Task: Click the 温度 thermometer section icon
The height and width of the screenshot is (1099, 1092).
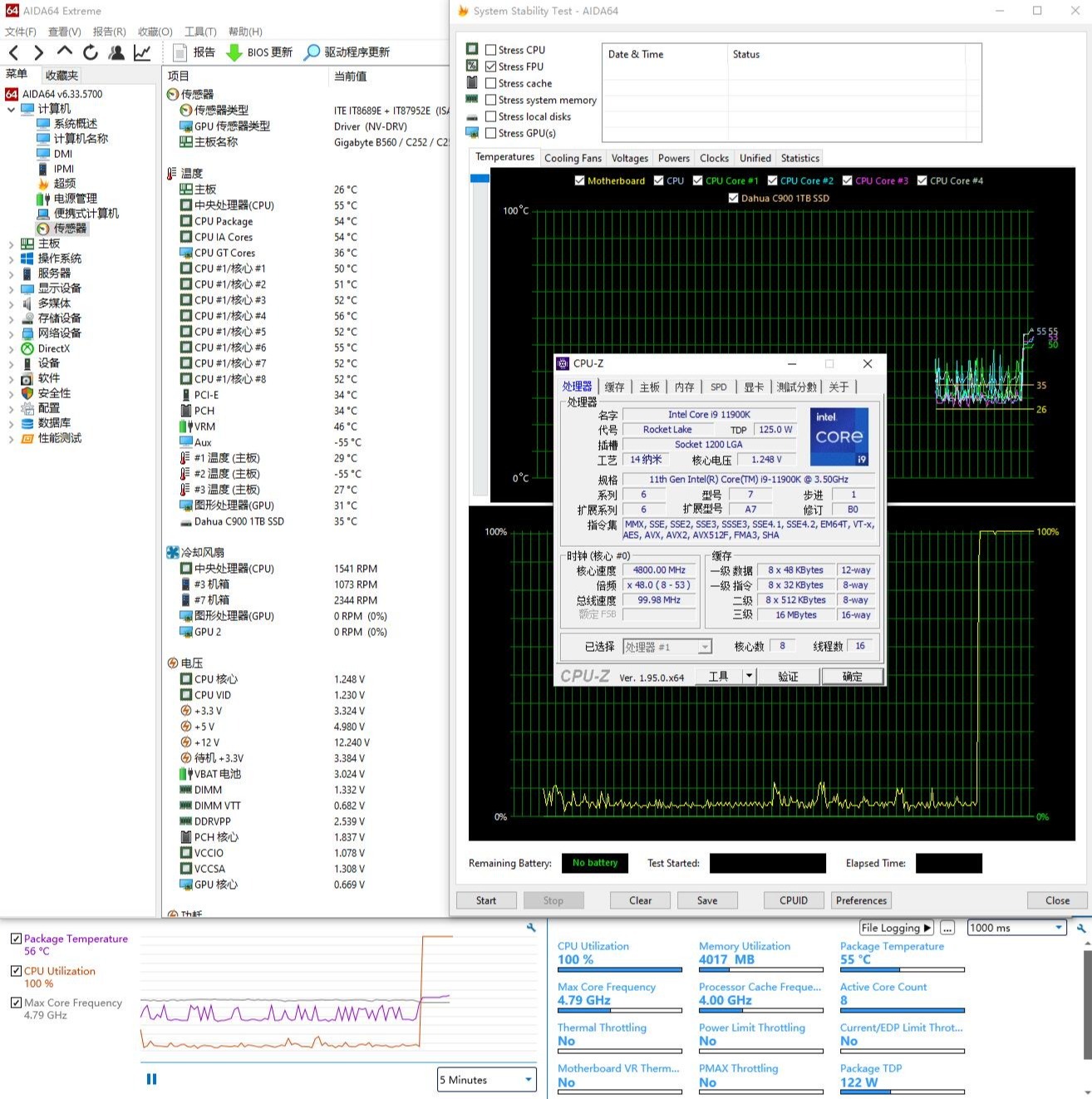Action: click(x=173, y=173)
